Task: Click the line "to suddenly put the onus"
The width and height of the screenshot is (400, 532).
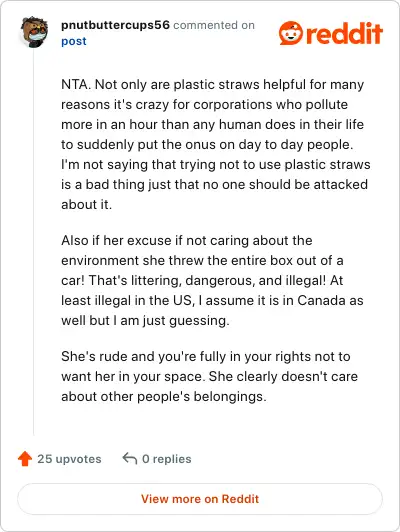Action: tap(207, 145)
